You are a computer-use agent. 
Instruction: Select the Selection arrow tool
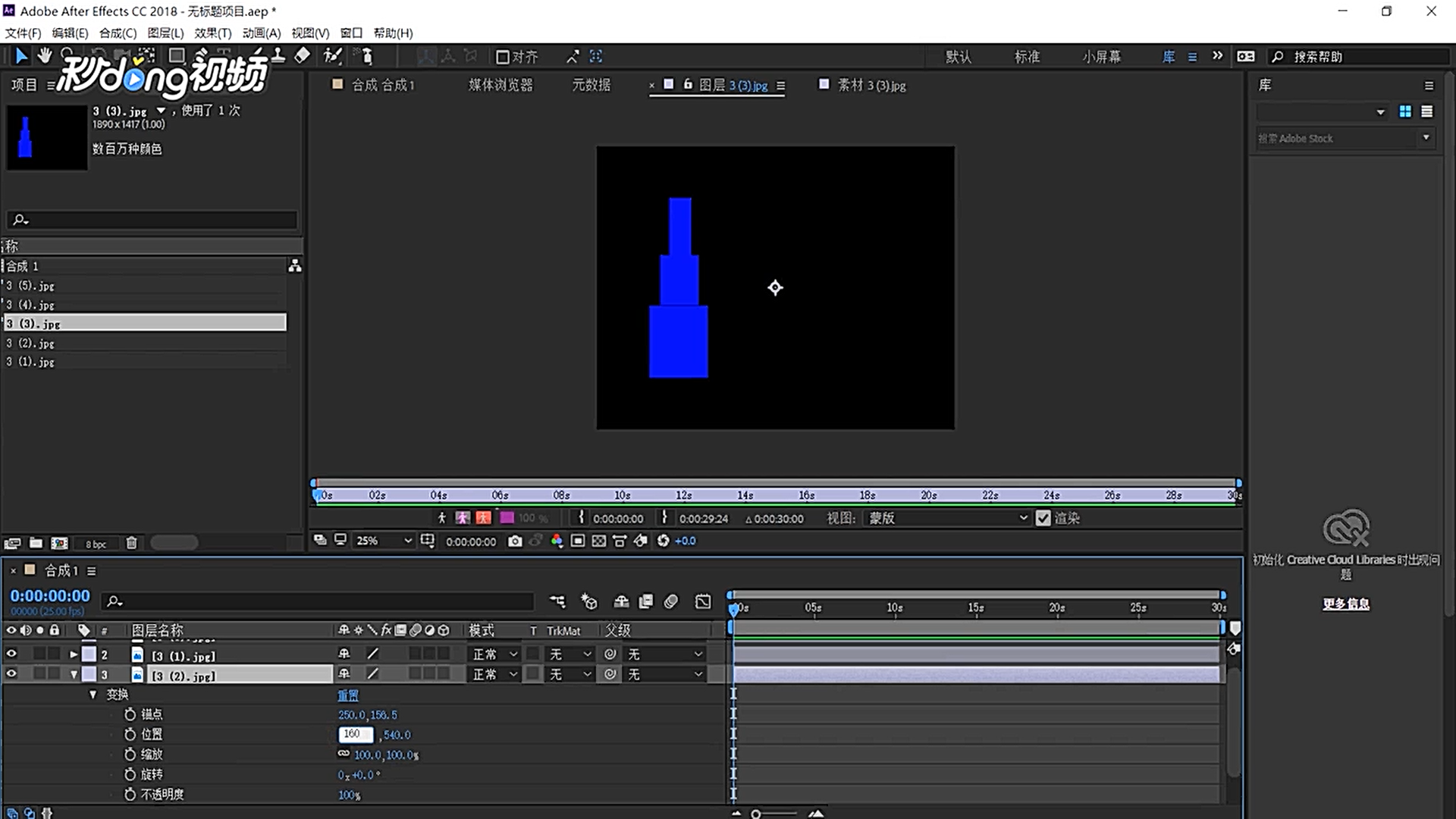tap(20, 56)
